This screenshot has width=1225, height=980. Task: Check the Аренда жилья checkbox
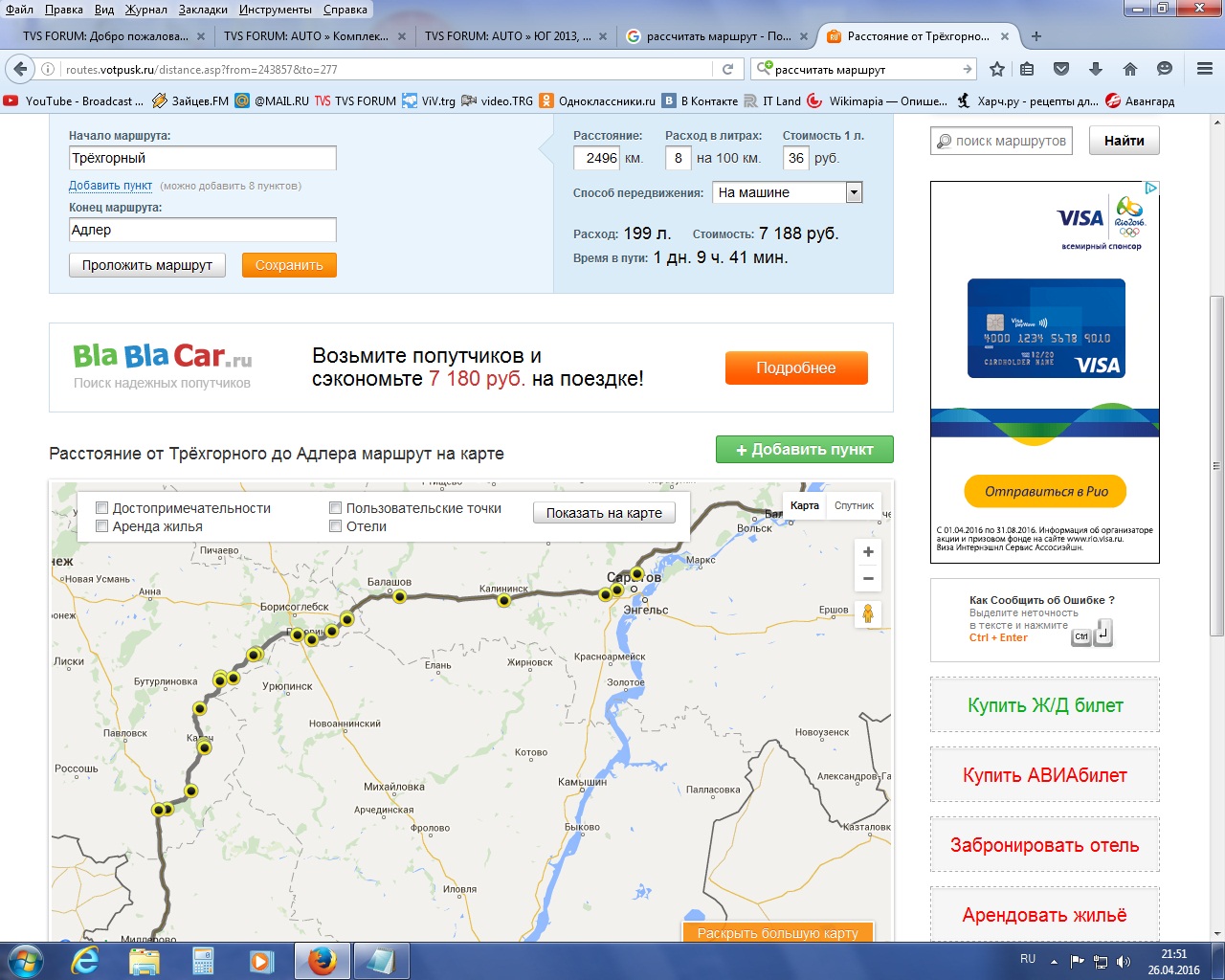pos(101,526)
